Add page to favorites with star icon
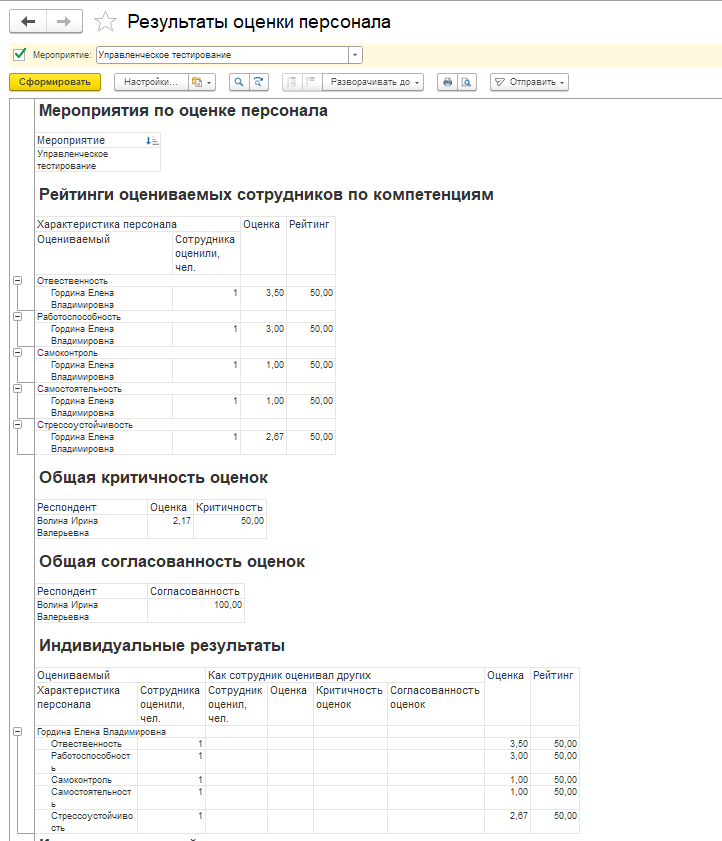722x841 pixels. (105, 22)
